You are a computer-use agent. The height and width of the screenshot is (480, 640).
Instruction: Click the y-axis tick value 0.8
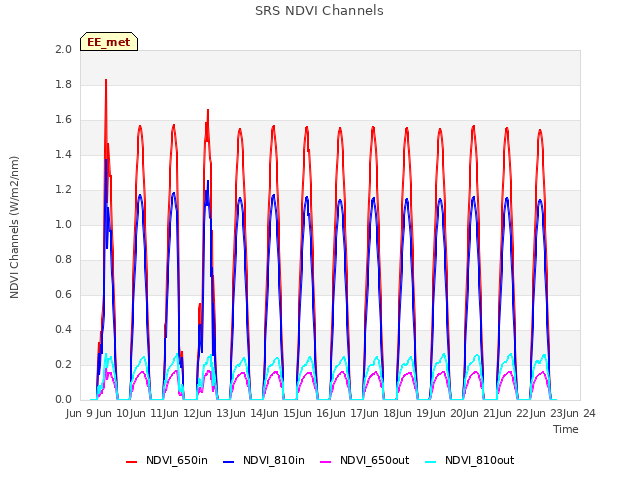click(x=63, y=260)
